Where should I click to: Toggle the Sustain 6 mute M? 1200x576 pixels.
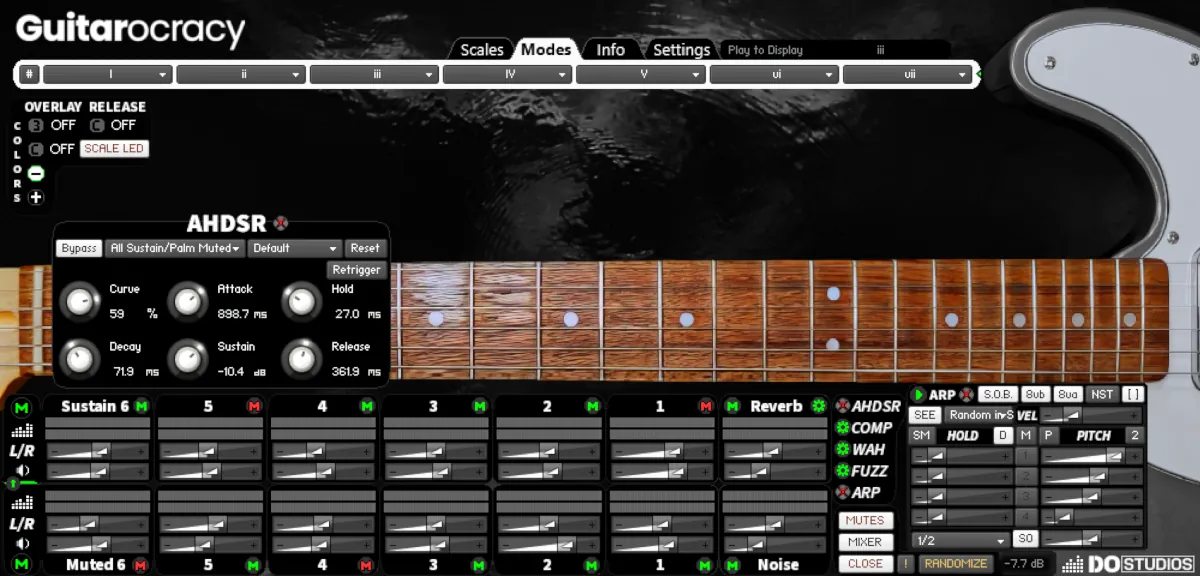(141, 406)
